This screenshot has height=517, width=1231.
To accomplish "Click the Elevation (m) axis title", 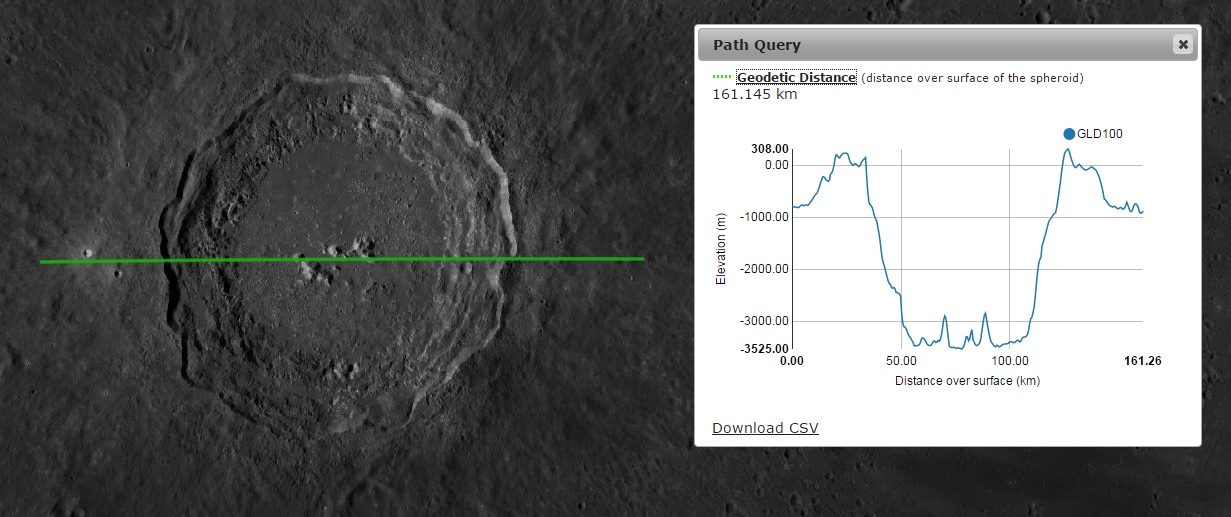I will pos(721,248).
